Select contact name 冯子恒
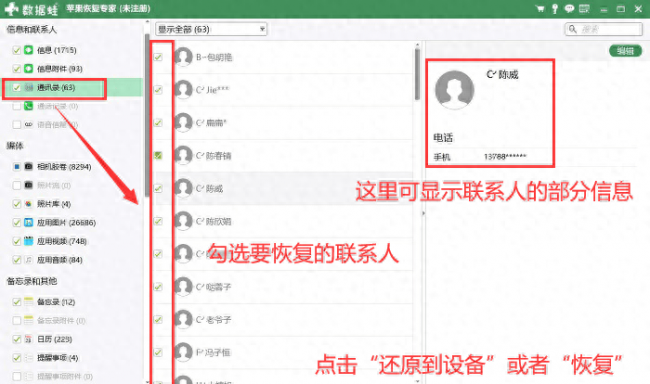650x384 pixels. [213, 352]
